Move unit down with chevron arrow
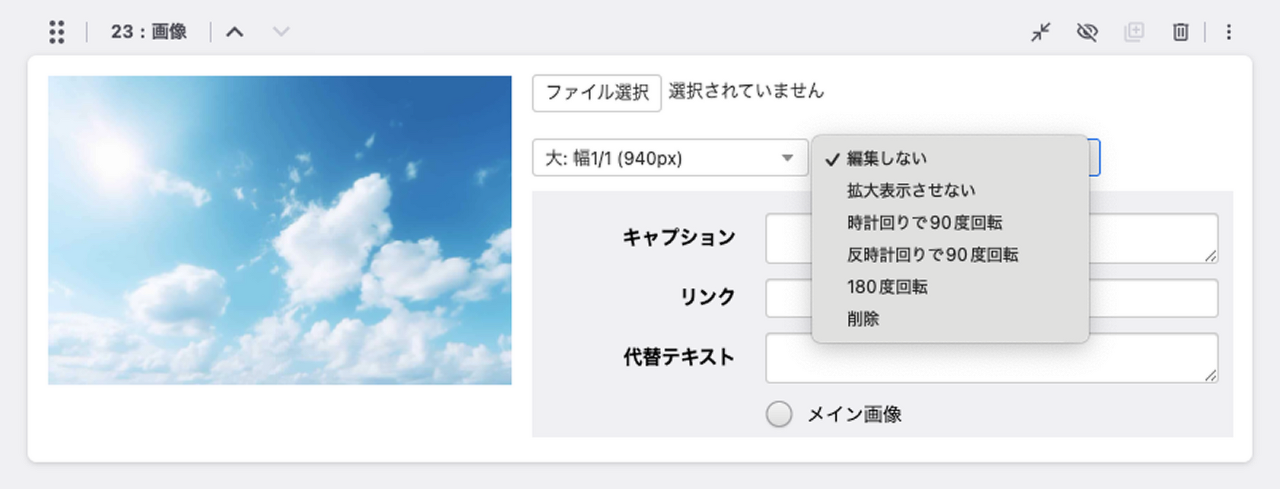 pos(281,32)
